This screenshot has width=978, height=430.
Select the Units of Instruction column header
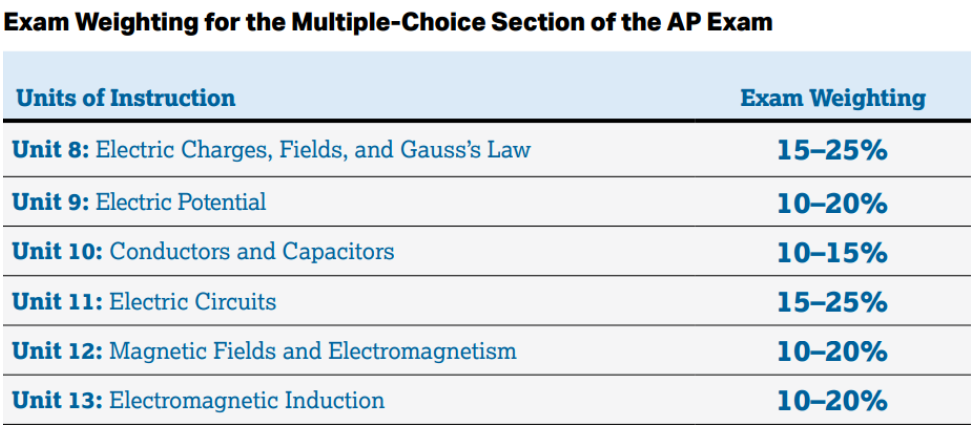[126, 98]
